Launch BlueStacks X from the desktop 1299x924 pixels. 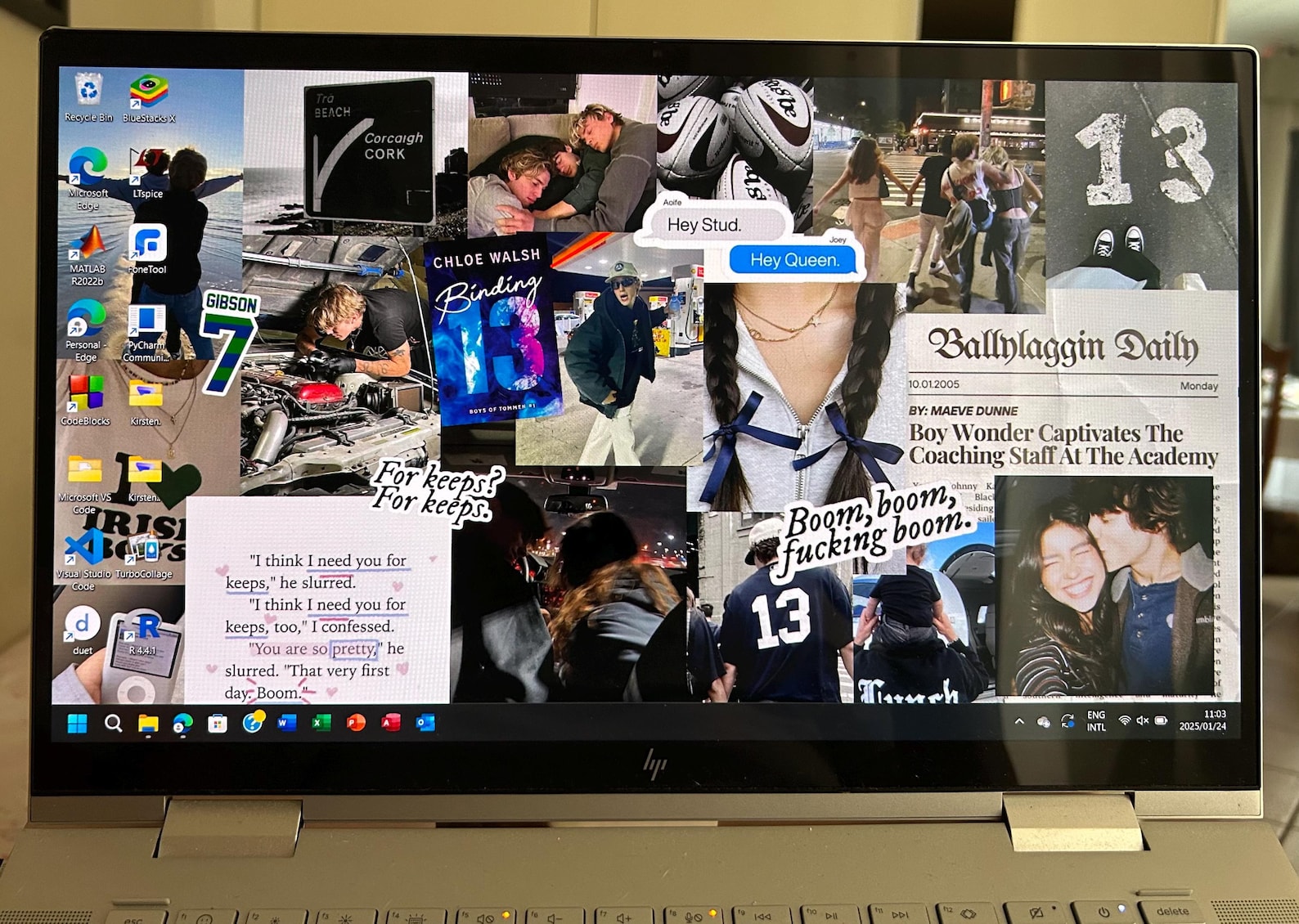point(149,98)
